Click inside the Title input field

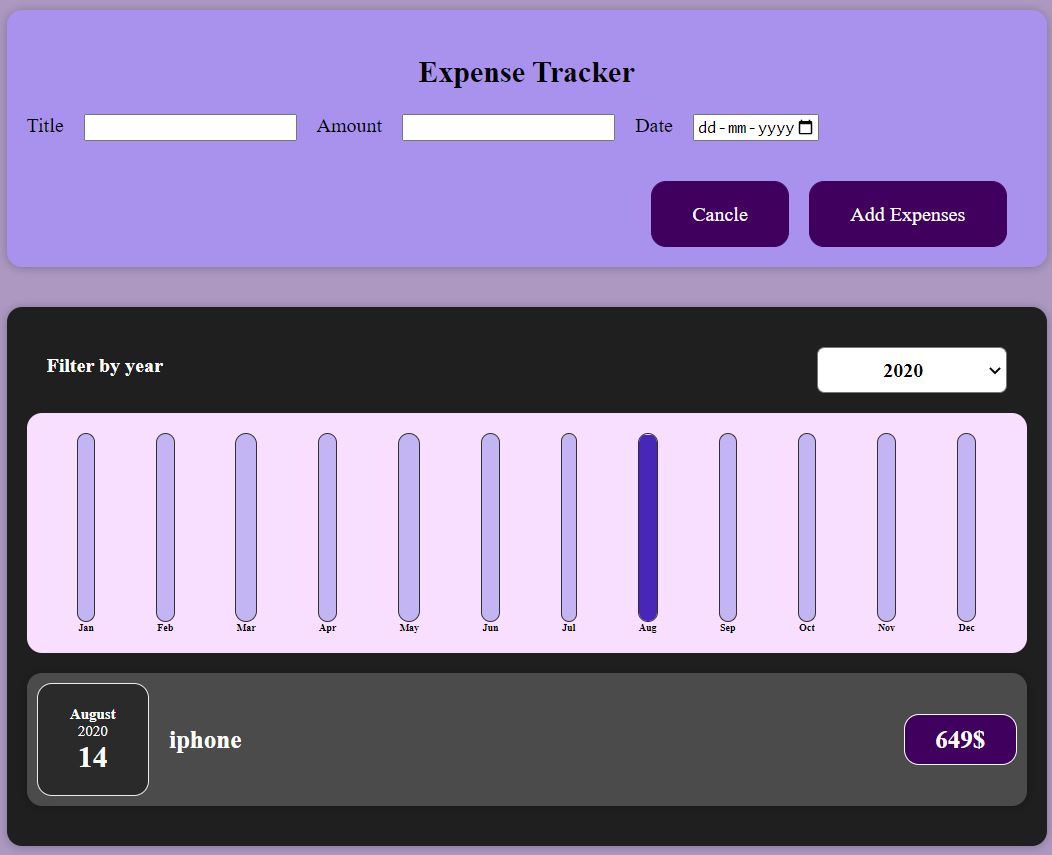[x=190, y=127]
